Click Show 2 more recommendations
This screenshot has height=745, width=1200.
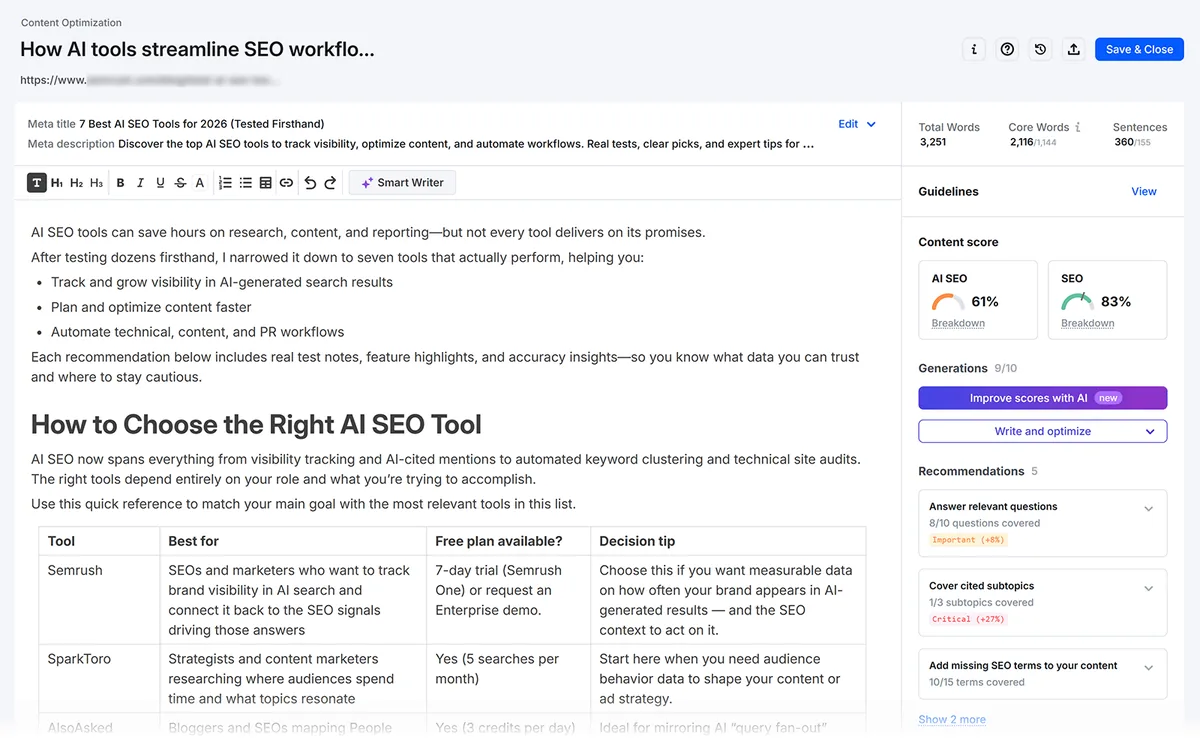pyautogui.click(x=952, y=719)
